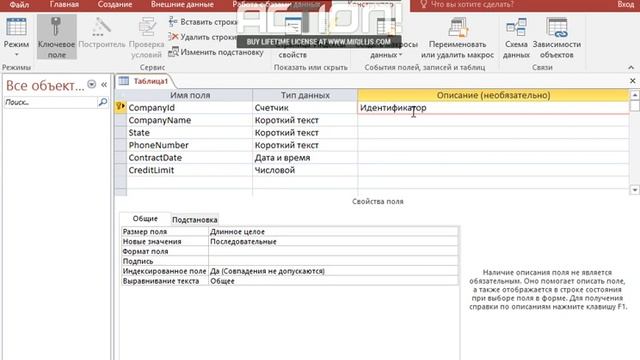This screenshot has width=640, height=360.
Task: Click Новые значения value Последовательные
Action: click(333, 242)
